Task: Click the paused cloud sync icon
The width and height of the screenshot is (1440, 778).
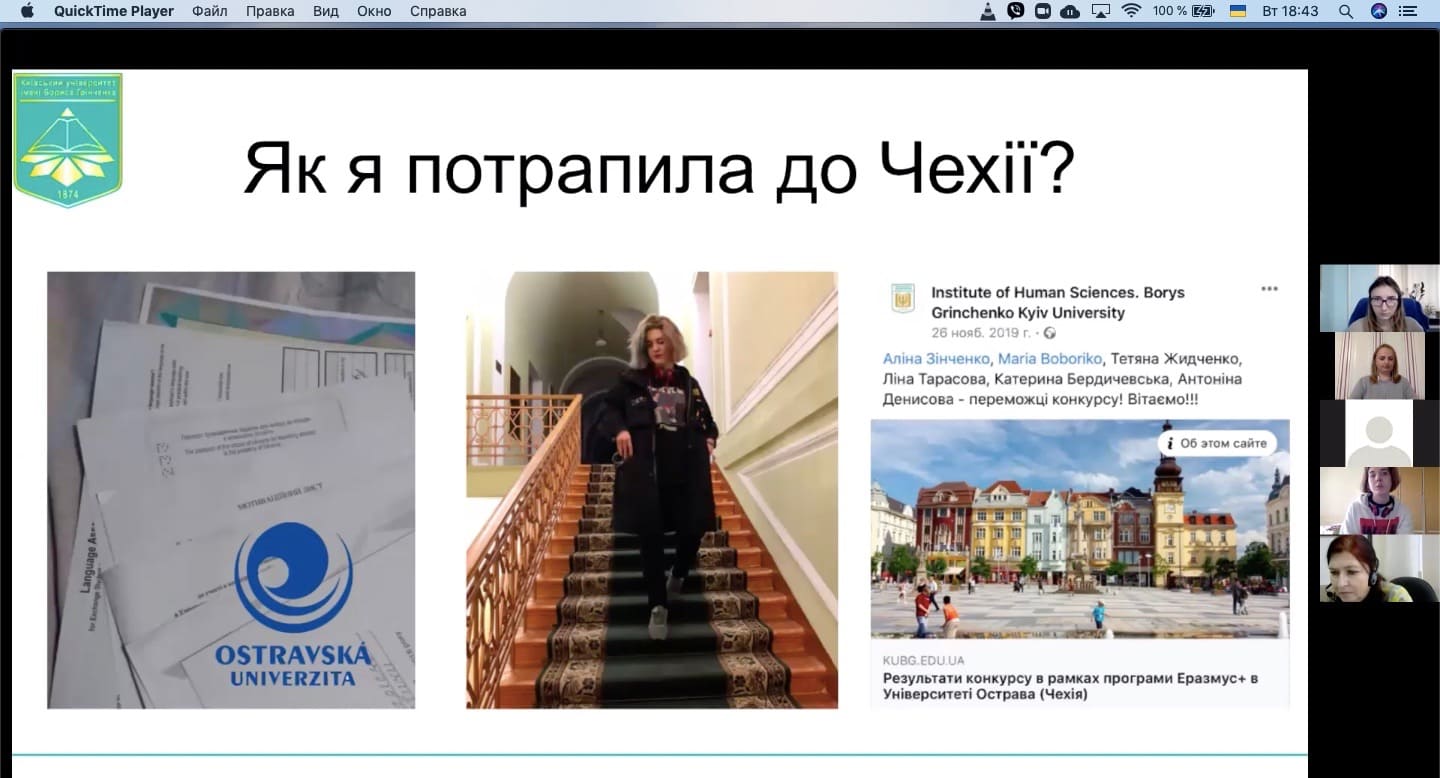Action: point(1071,11)
